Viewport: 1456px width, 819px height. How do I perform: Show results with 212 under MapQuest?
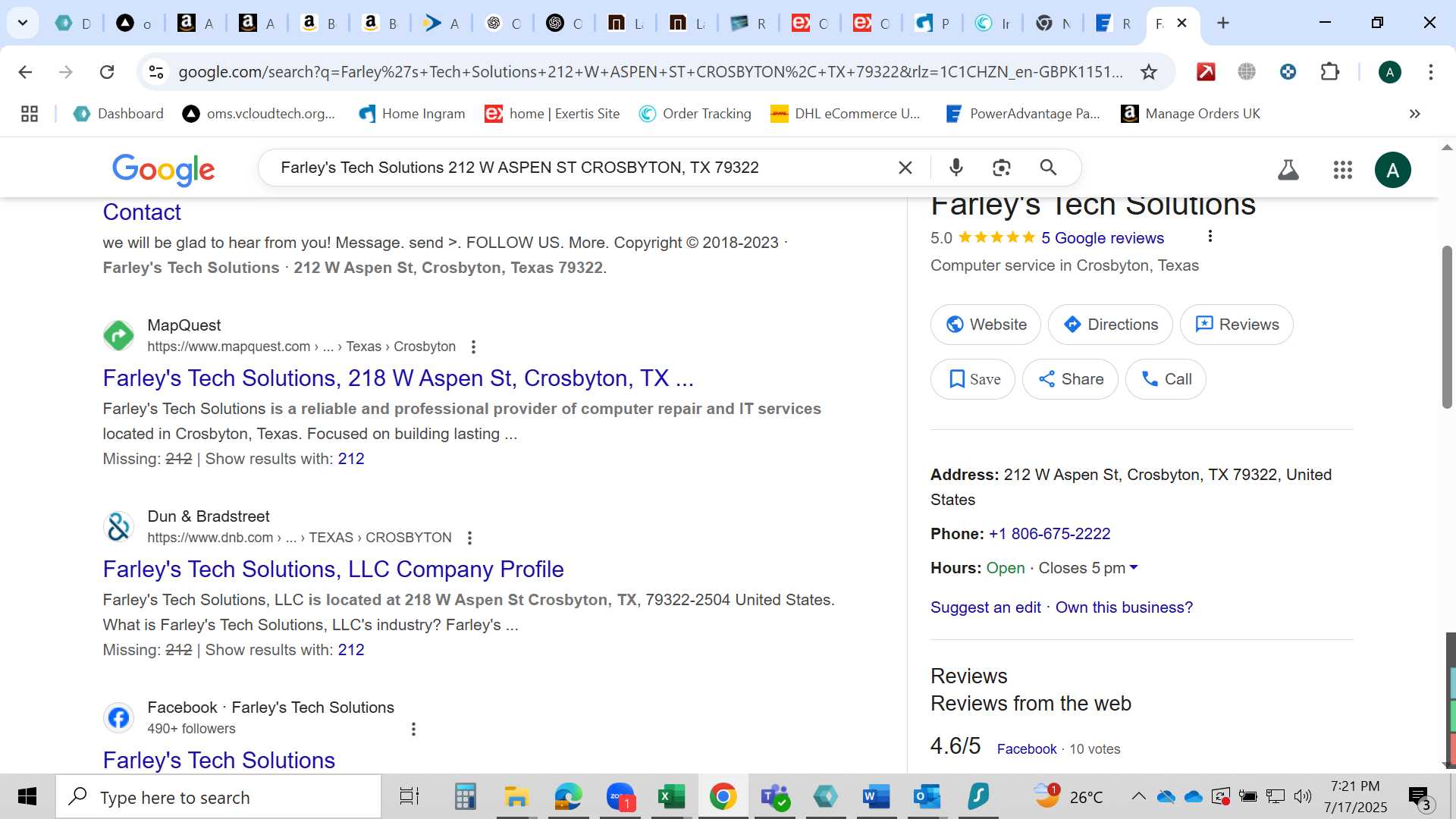(351, 459)
